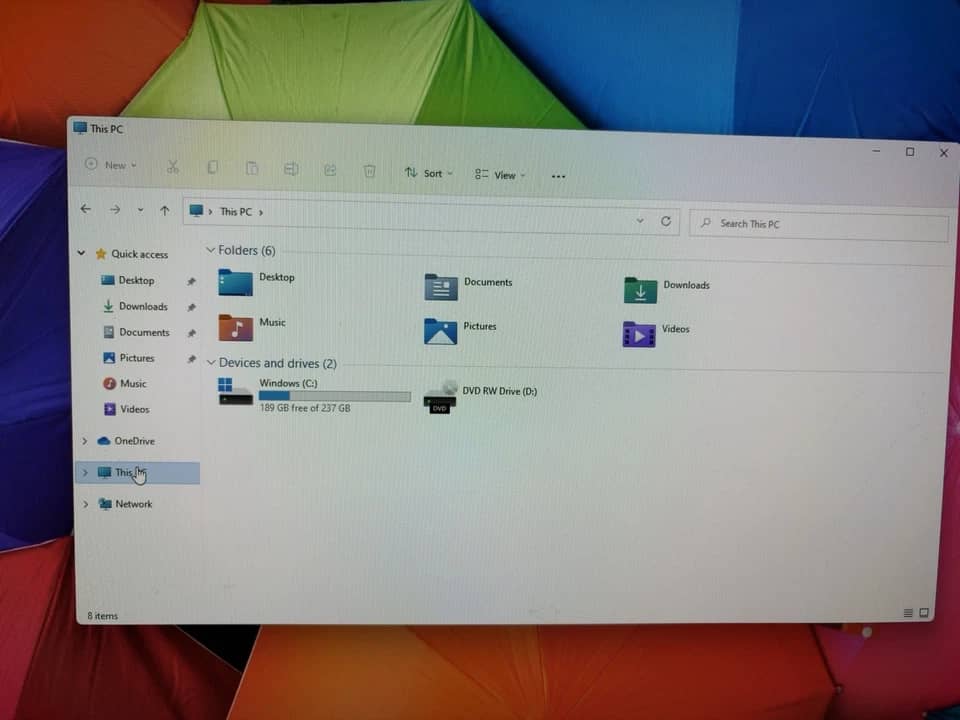Image resolution: width=960 pixels, height=720 pixels.
Task: Expand address bar history dropdown
Action: pyautogui.click(x=640, y=220)
